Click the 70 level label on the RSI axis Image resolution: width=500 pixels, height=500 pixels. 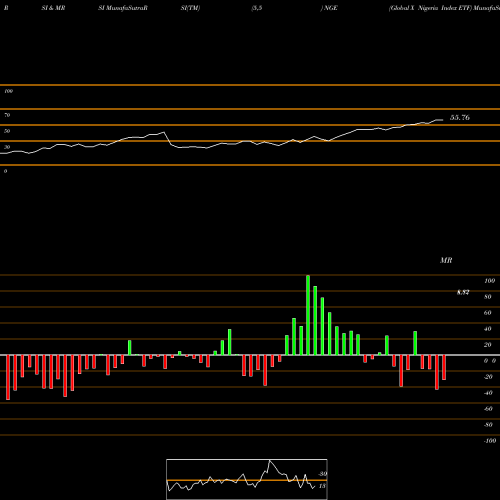(7, 115)
